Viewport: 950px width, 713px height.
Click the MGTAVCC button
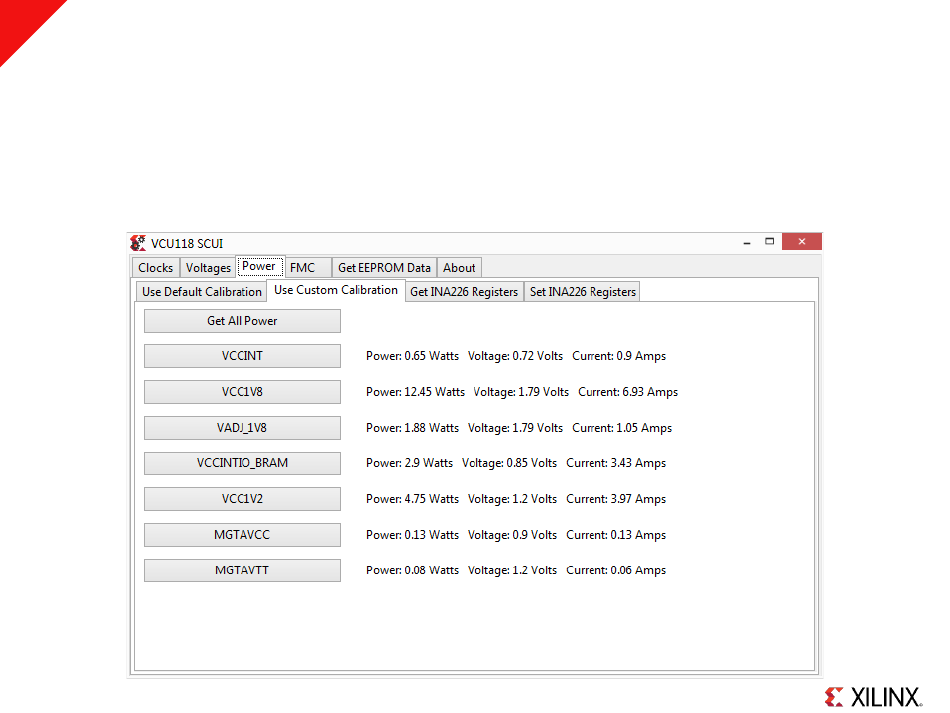point(242,535)
